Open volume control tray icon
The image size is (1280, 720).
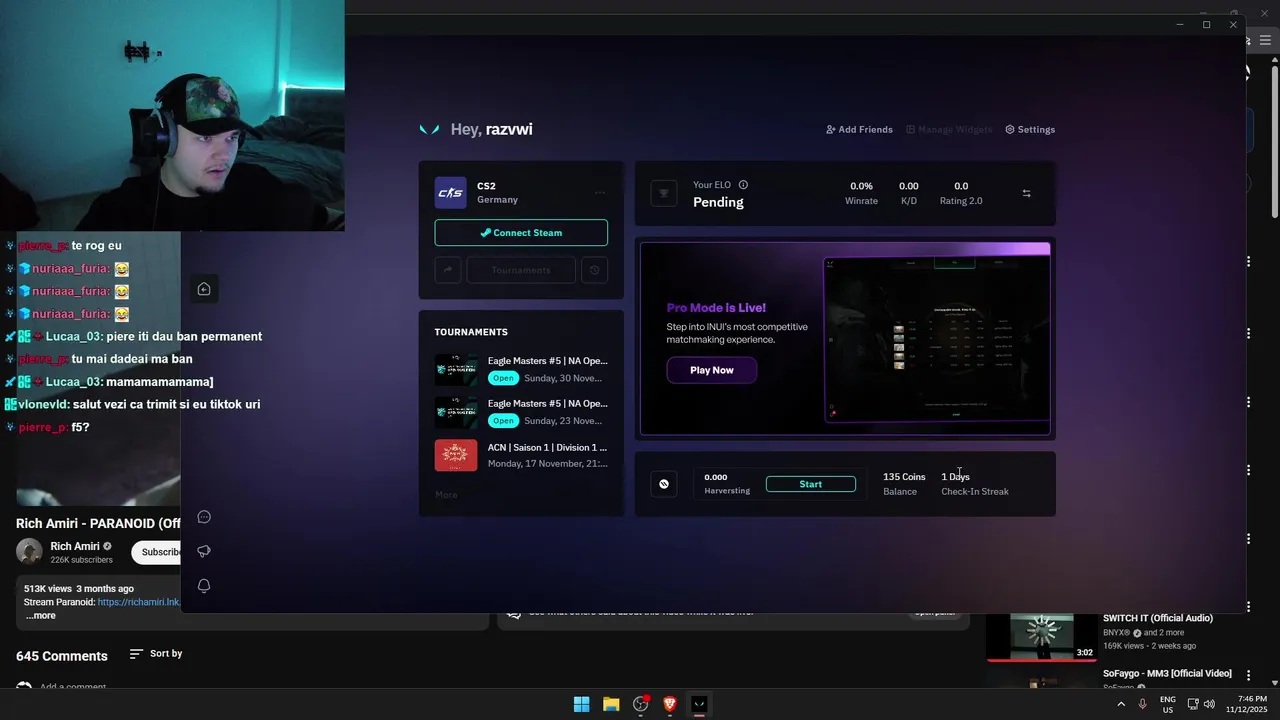pyautogui.click(x=1209, y=704)
